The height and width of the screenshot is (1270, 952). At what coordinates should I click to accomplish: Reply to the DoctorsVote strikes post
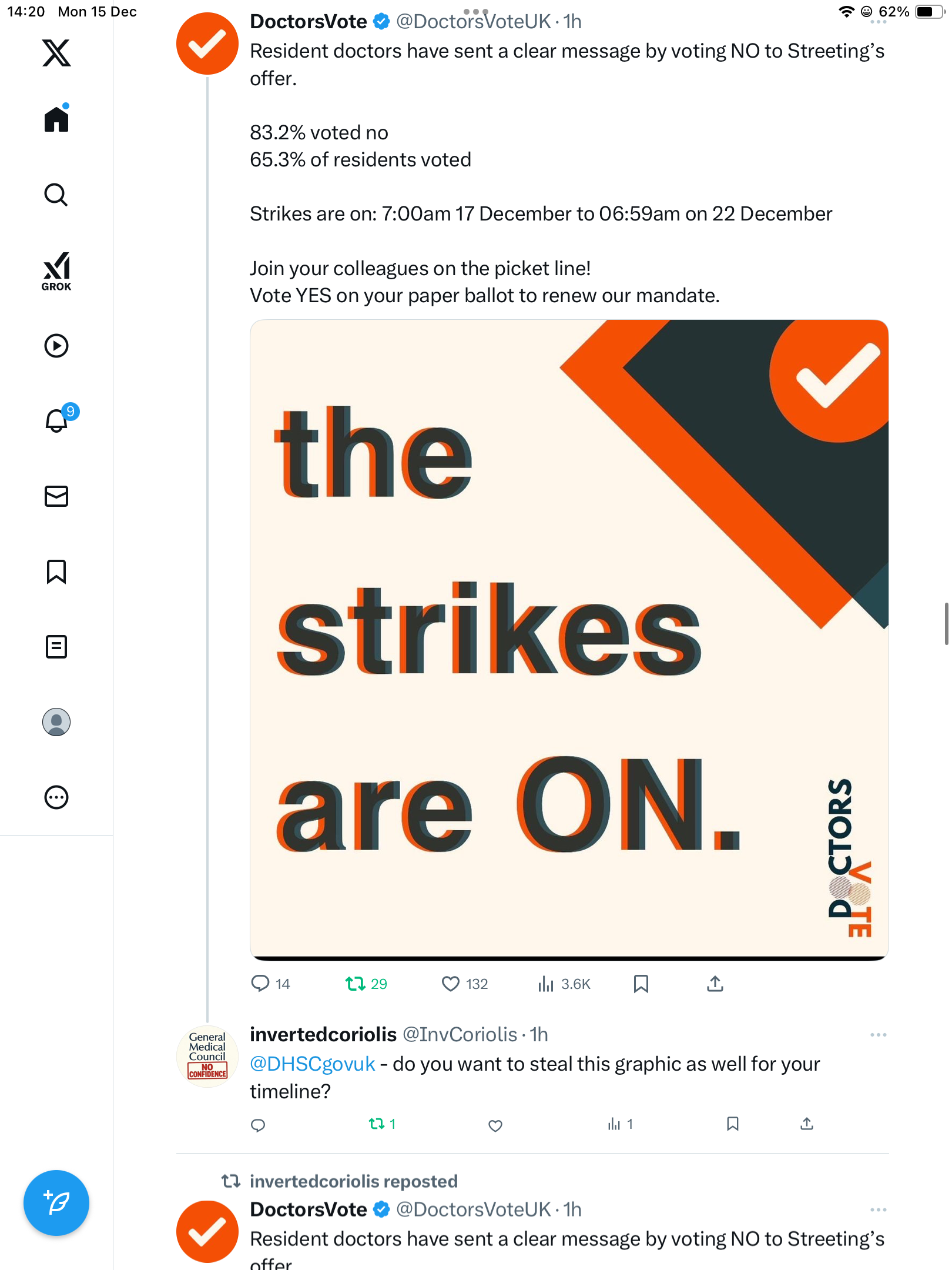(260, 984)
